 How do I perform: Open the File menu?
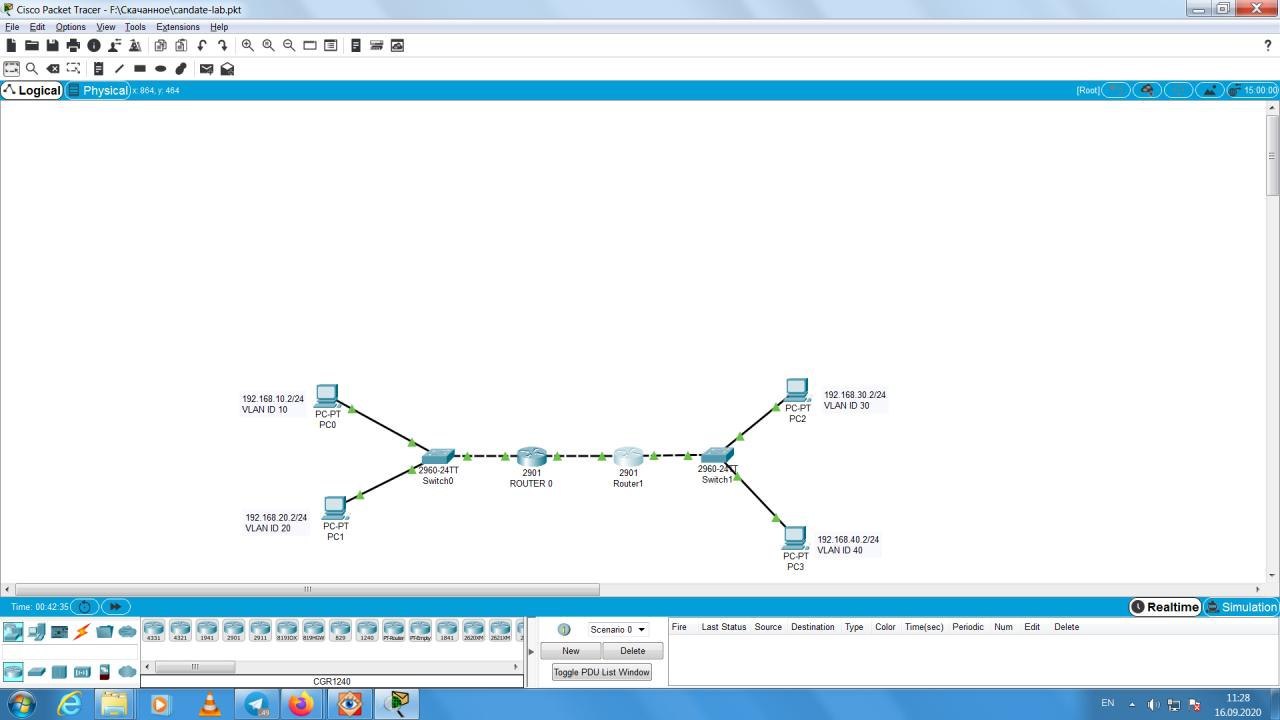[12, 27]
